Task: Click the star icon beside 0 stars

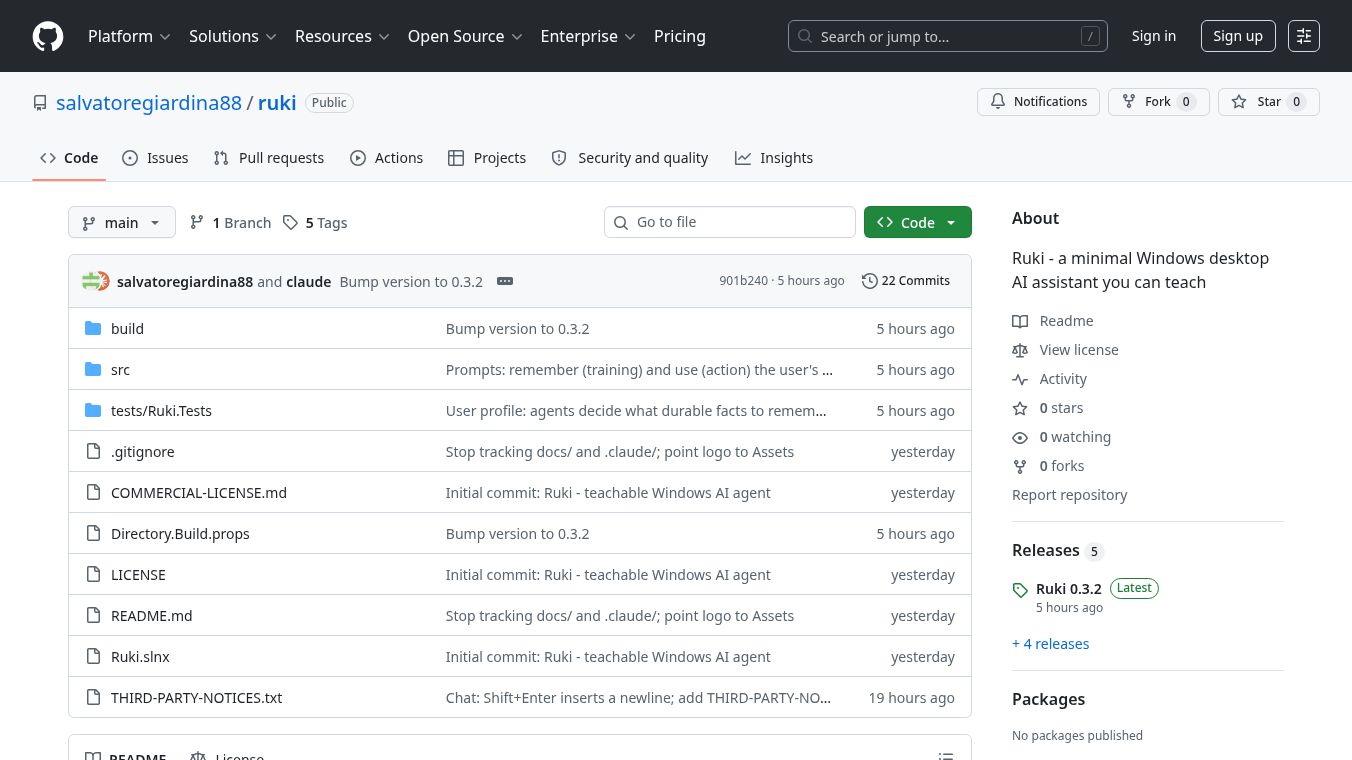Action: tap(1020, 408)
